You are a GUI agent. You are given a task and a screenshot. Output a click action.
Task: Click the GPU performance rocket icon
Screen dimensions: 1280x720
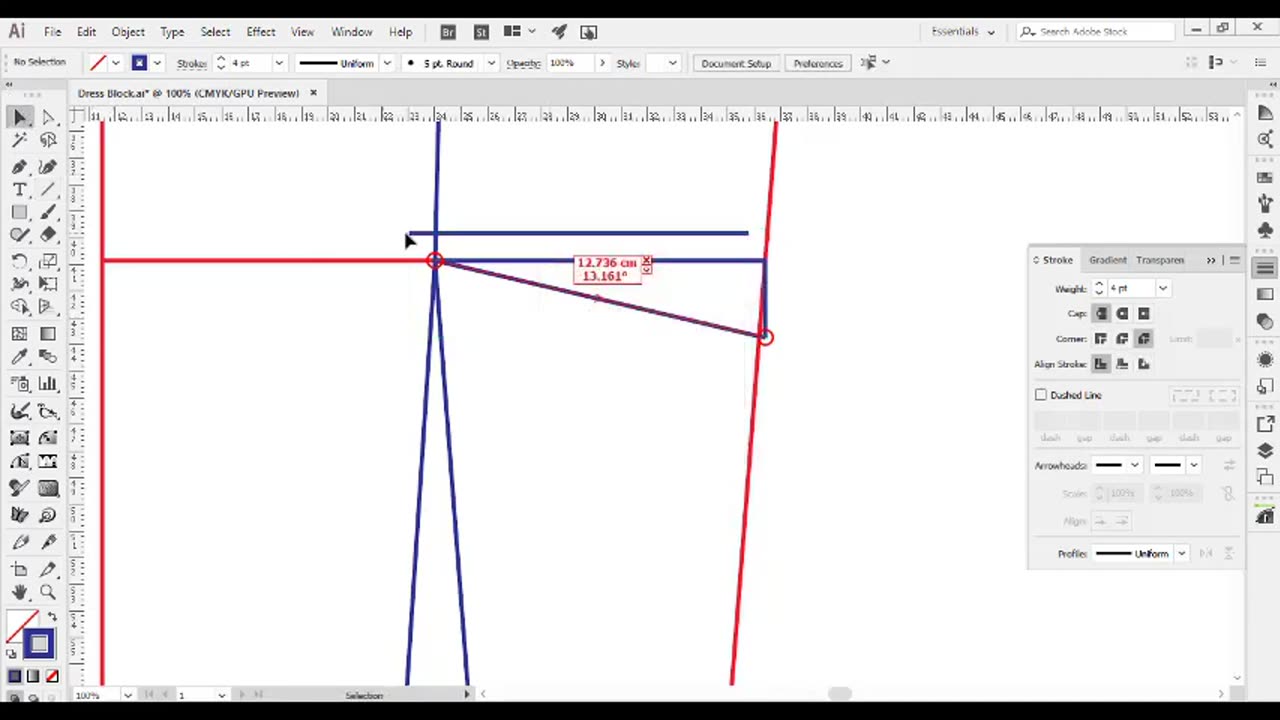[x=559, y=32]
